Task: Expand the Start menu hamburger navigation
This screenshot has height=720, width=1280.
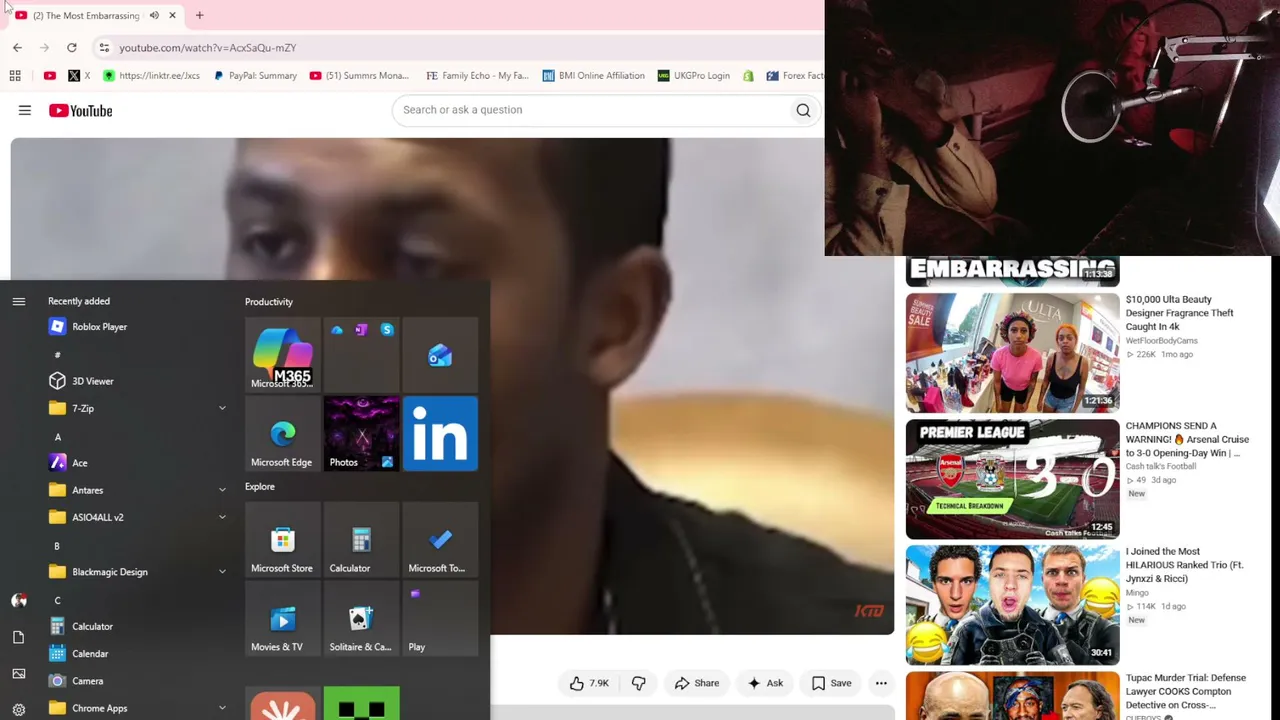Action: pyautogui.click(x=18, y=301)
